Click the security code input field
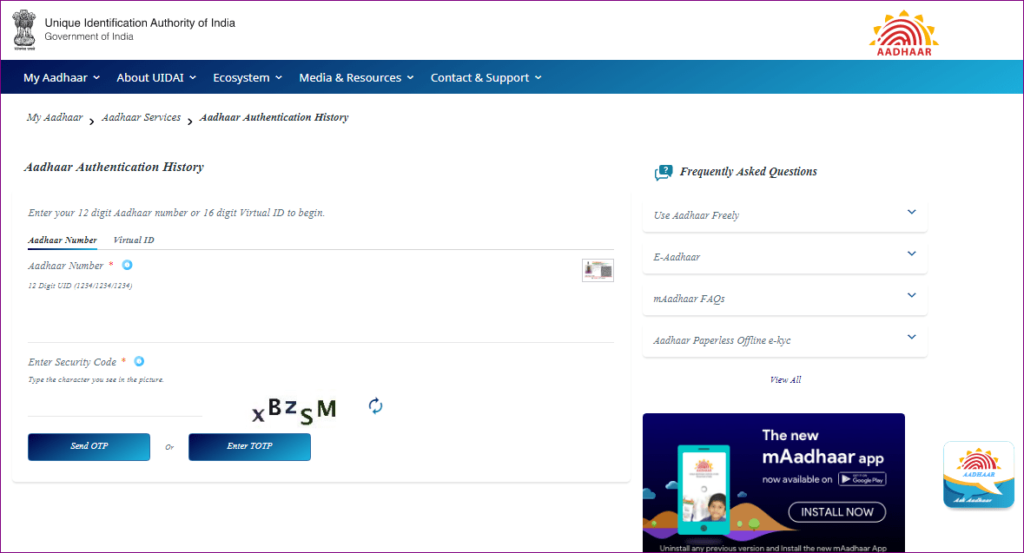1024x553 pixels. (x=114, y=405)
